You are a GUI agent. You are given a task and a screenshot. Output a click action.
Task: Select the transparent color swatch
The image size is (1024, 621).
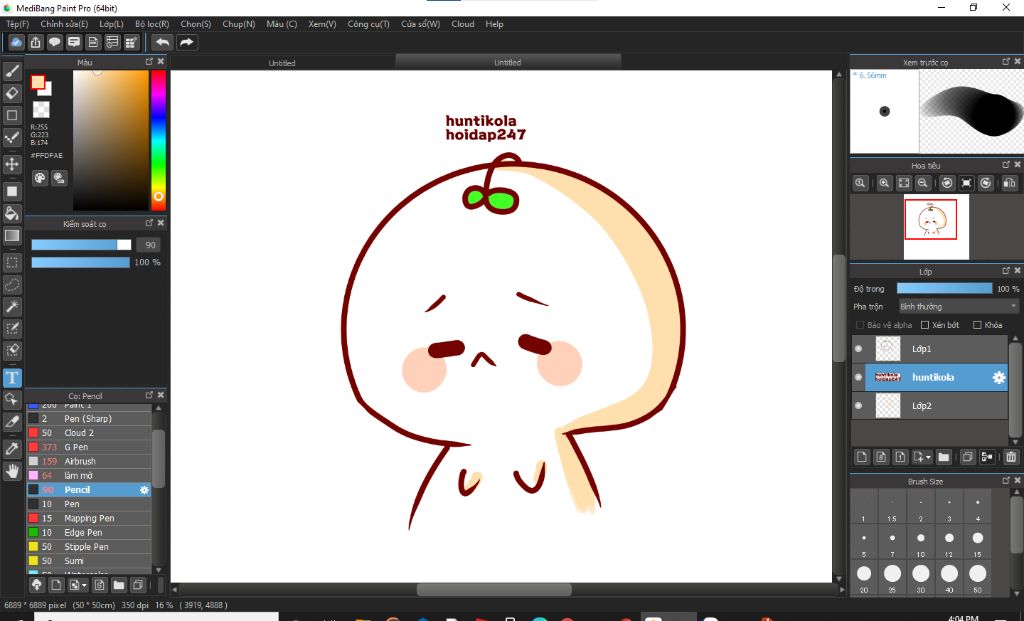[41, 109]
